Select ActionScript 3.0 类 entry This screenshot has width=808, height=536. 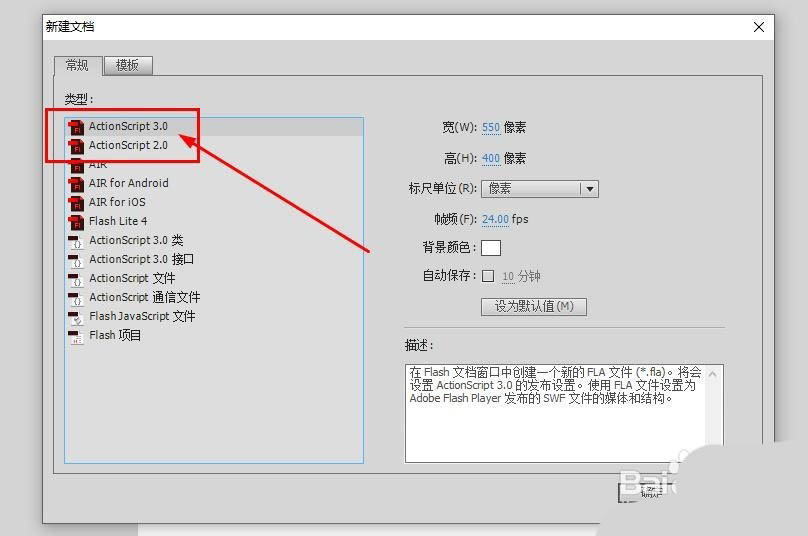click(214, 241)
